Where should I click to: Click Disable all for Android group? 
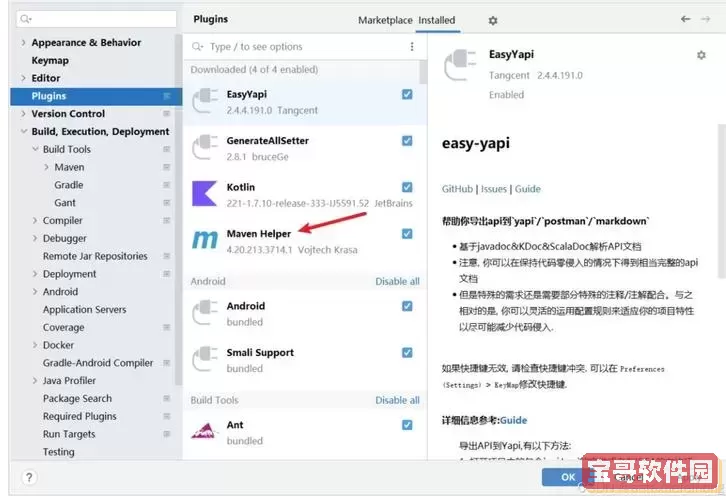(397, 281)
